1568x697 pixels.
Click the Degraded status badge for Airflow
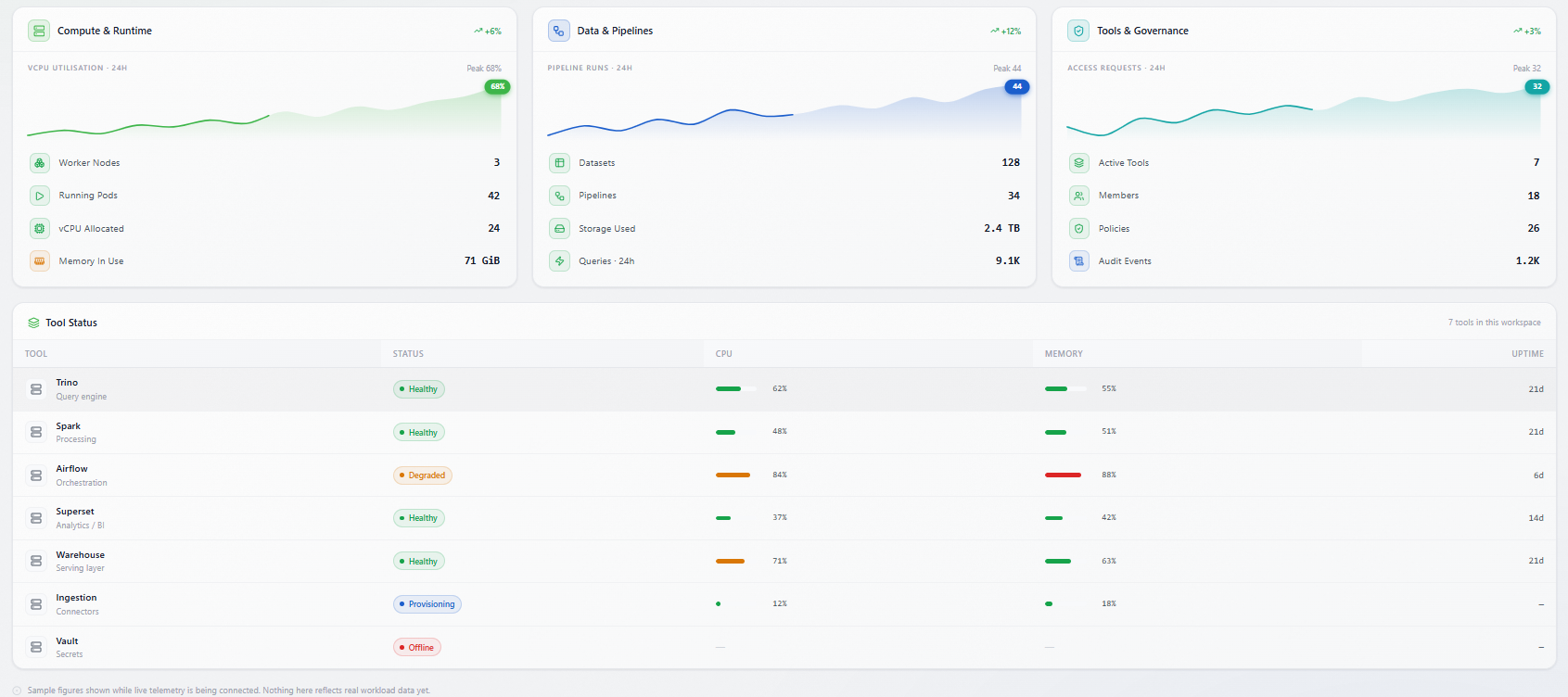click(x=423, y=475)
